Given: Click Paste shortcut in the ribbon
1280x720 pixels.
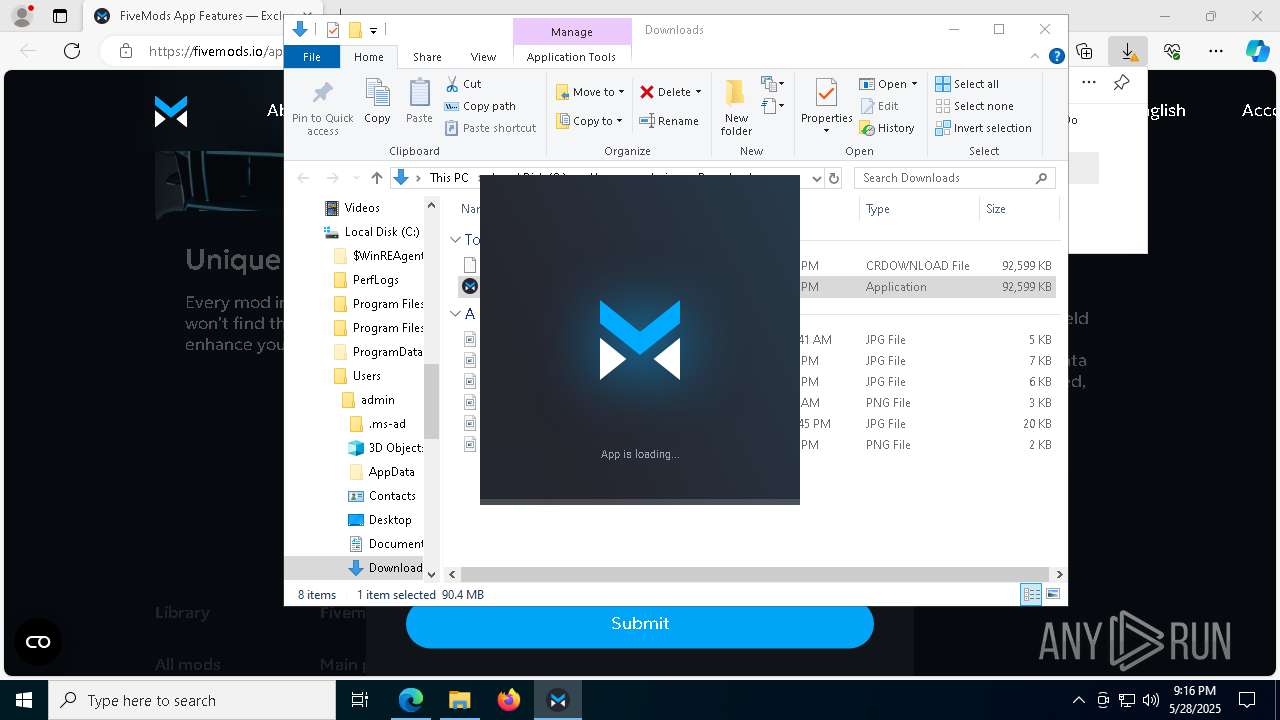Looking at the screenshot, I should click(490, 128).
